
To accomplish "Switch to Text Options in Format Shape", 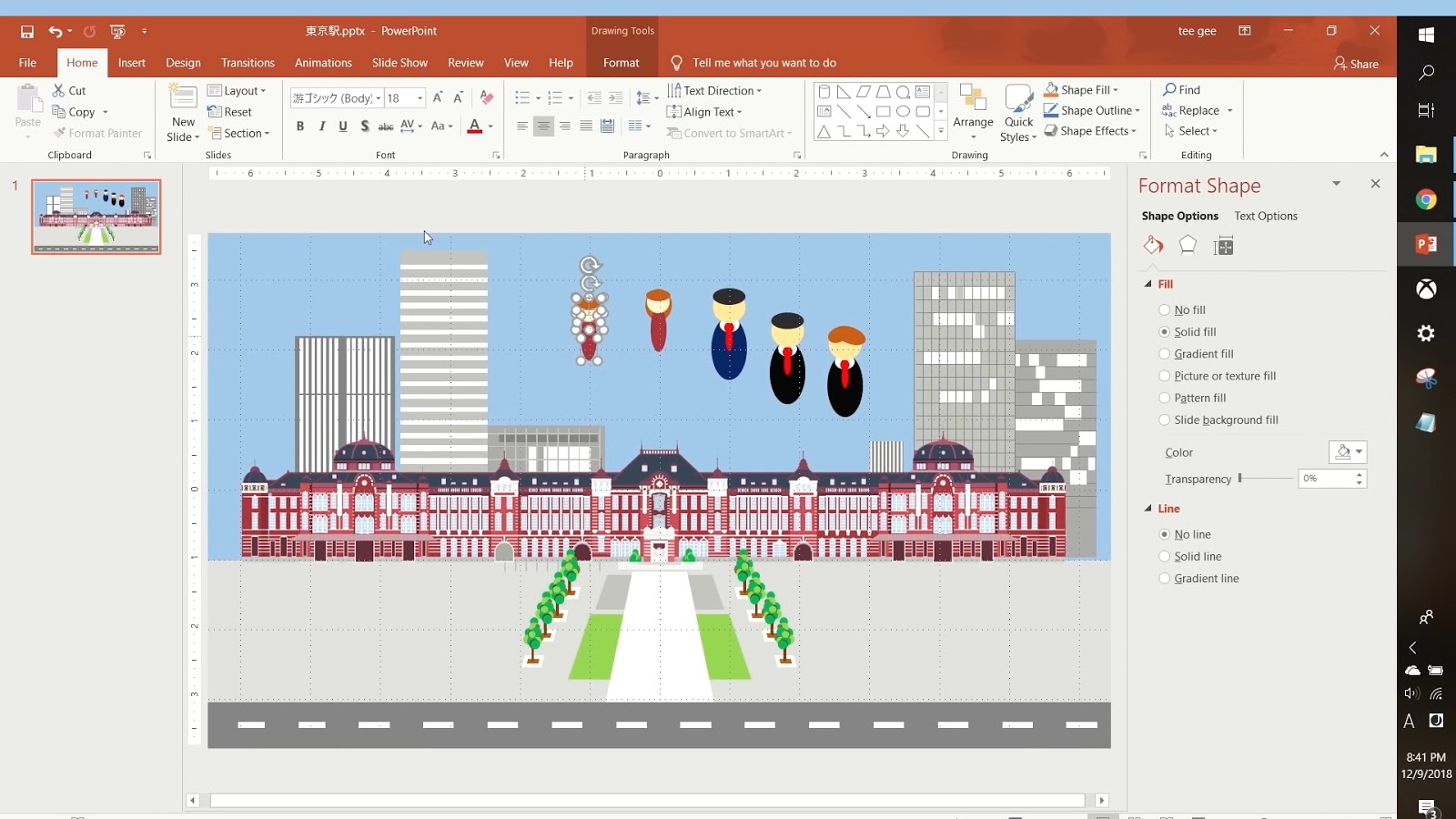I will [1265, 216].
